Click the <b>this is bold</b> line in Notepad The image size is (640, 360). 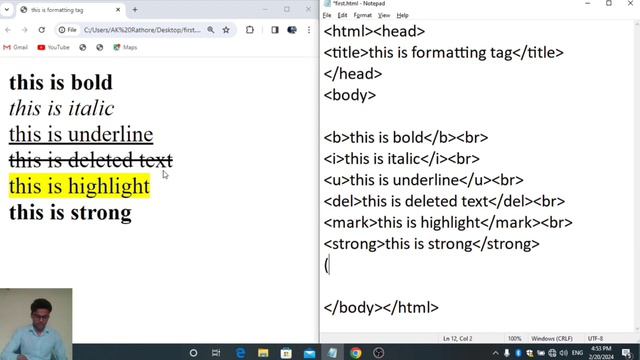[406, 138]
